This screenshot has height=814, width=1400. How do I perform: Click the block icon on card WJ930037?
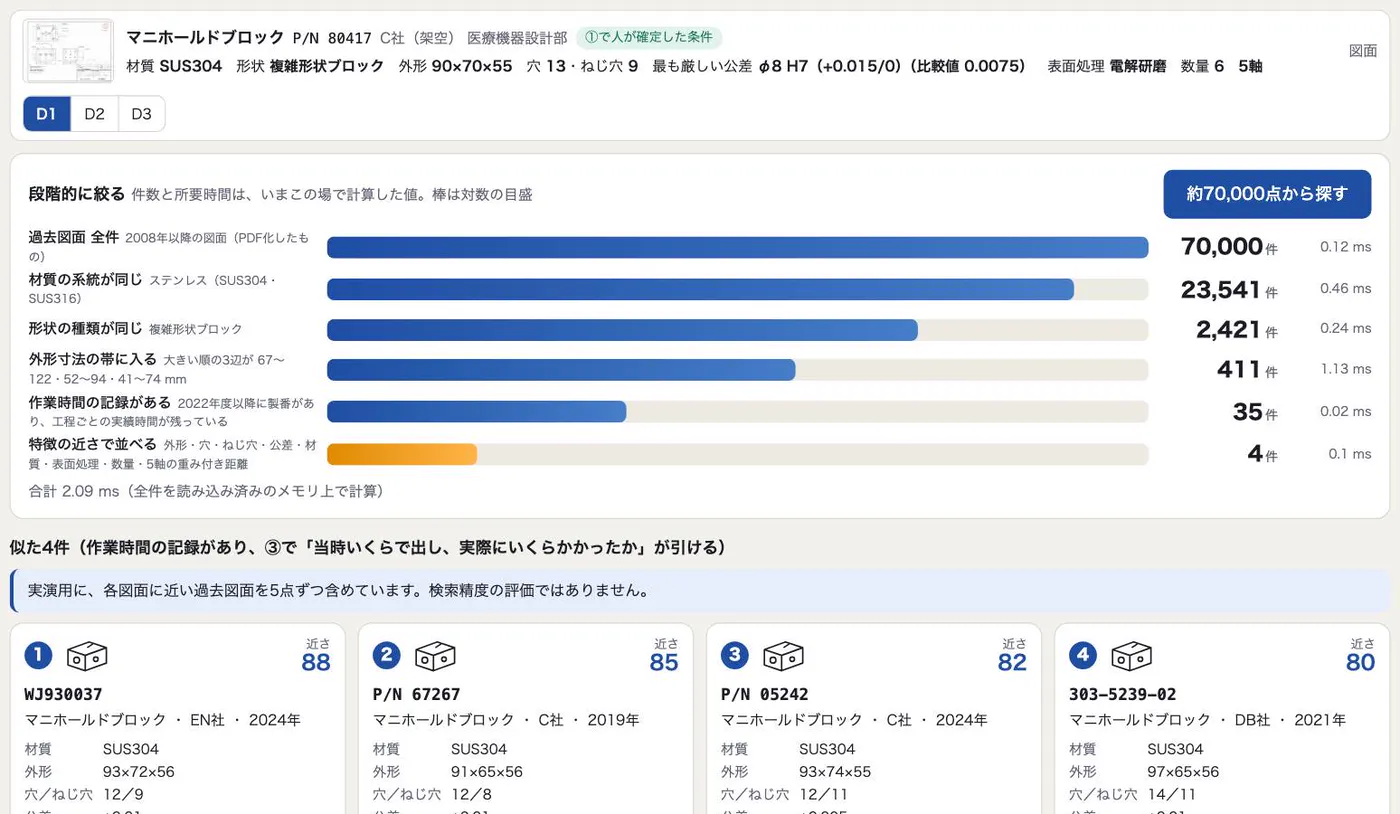(x=87, y=656)
